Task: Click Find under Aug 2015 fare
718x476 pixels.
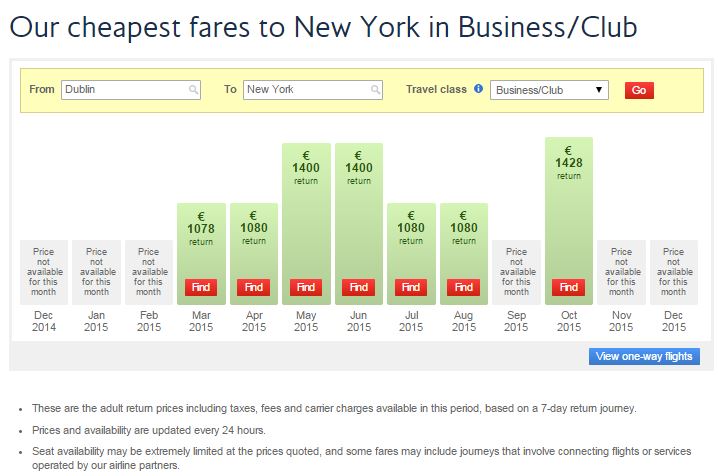Action: (x=464, y=287)
